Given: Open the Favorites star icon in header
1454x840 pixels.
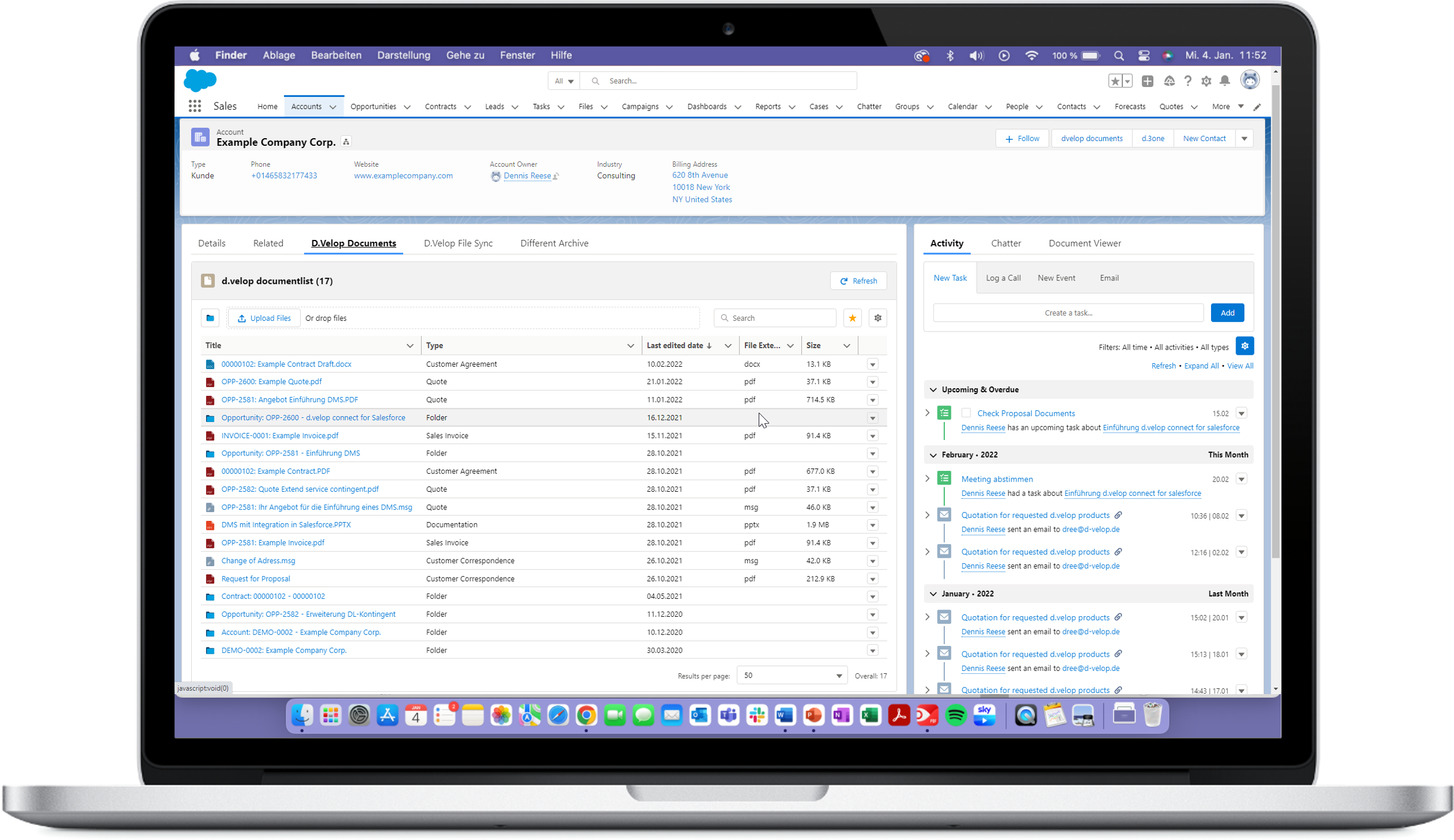Looking at the screenshot, I should click(x=1115, y=81).
